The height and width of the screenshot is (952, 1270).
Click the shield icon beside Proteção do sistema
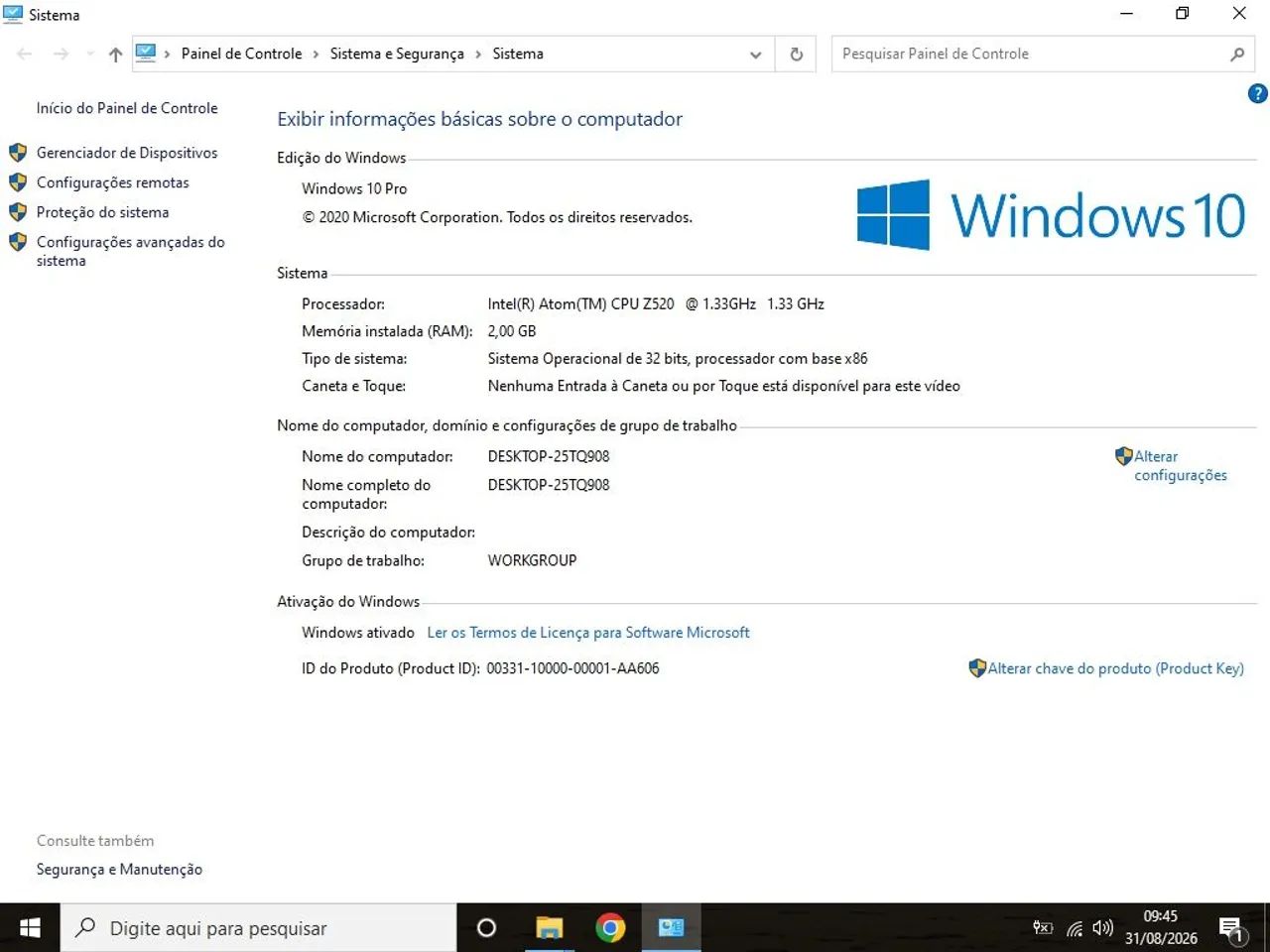tap(18, 212)
